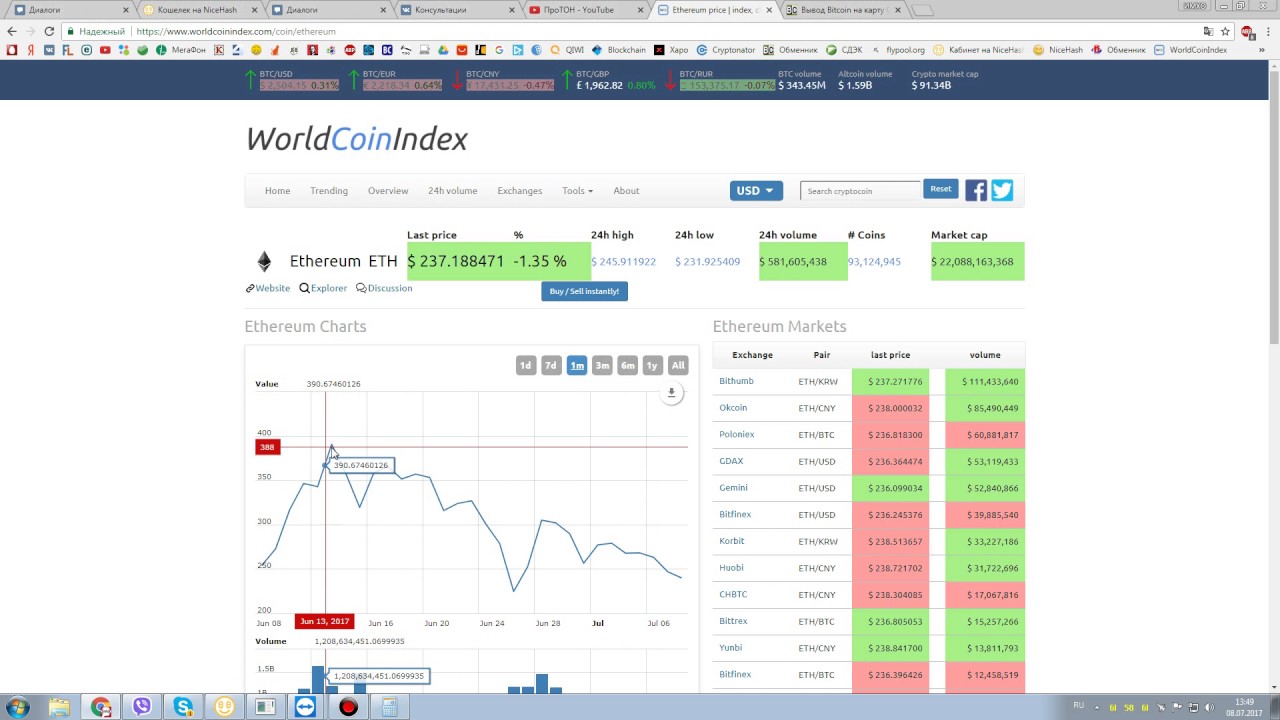Expand the Tools dropdown menu
1280x720 pixels.
577,191
